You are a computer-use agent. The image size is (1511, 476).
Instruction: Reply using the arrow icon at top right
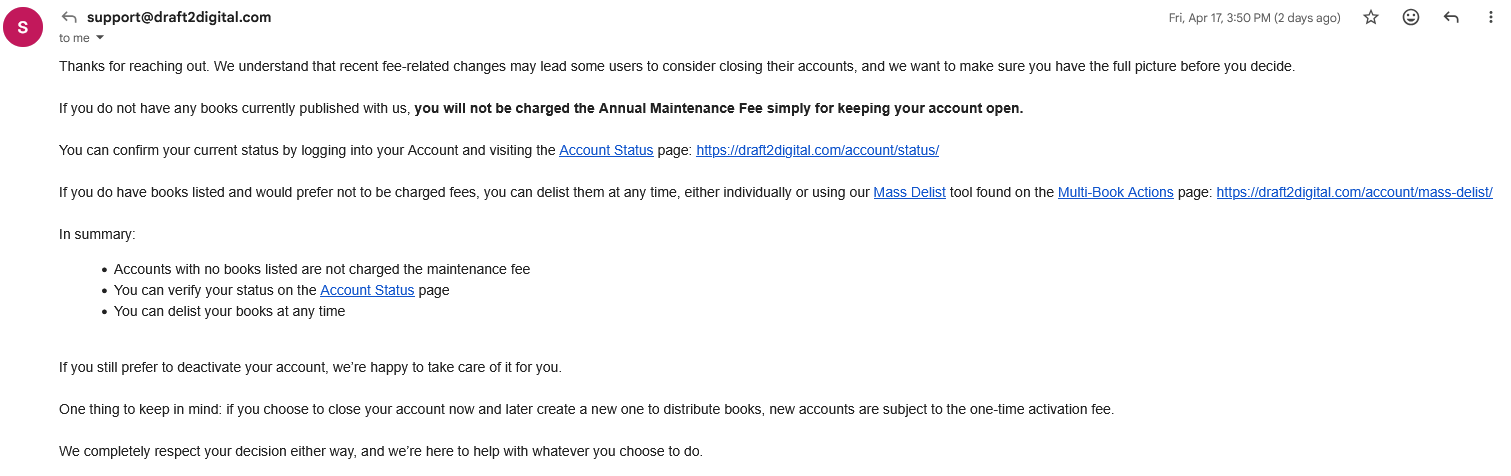(1451, 18)
